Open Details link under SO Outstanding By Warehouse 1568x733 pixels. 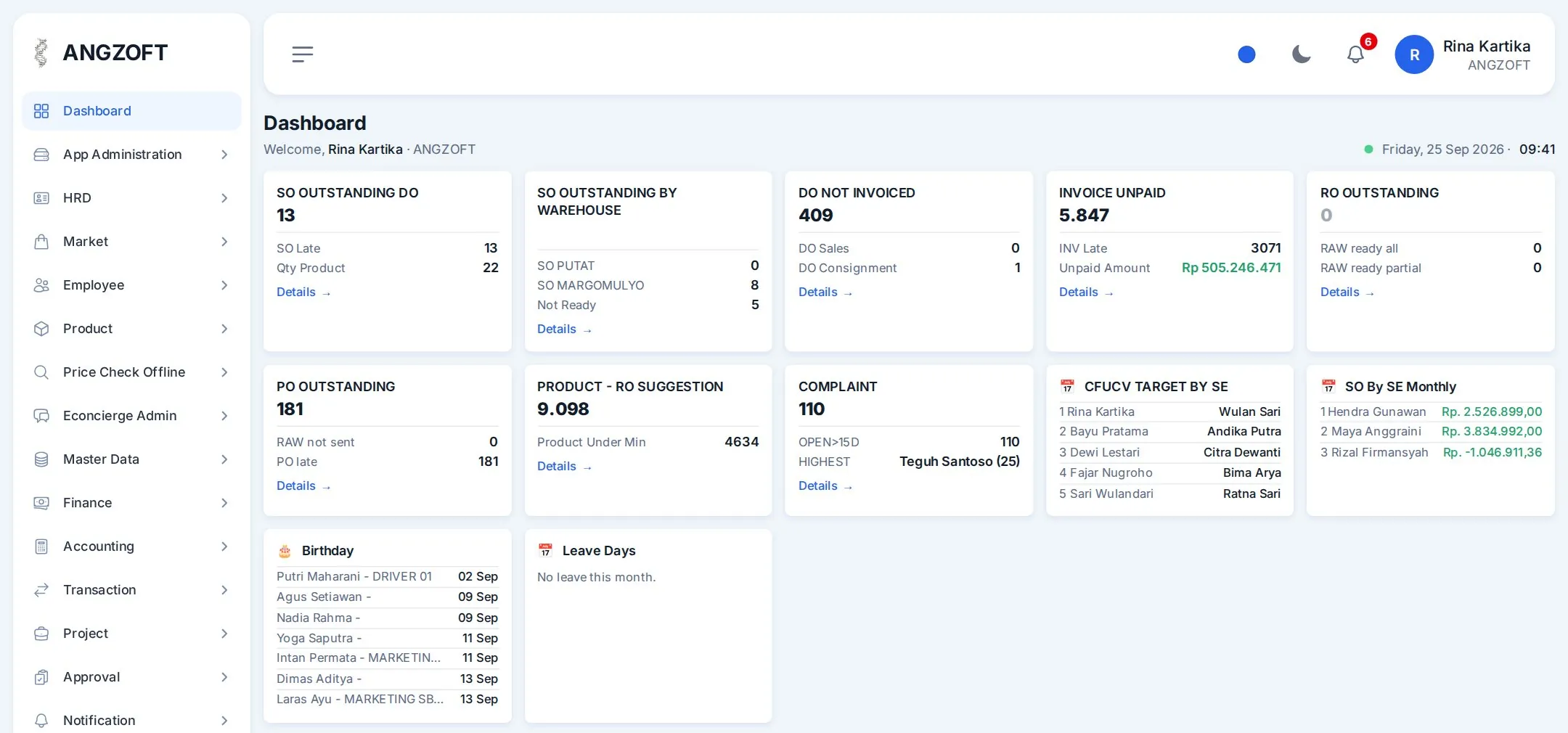click(x=564, y=329)
